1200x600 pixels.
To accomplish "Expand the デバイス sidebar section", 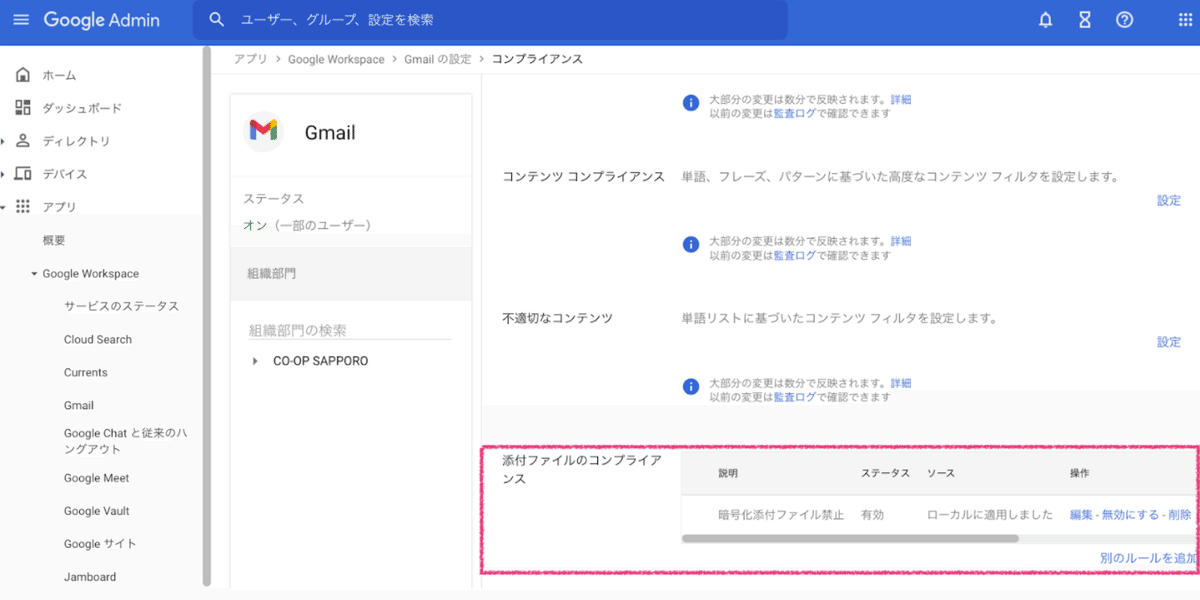I will tap(6, 173).
